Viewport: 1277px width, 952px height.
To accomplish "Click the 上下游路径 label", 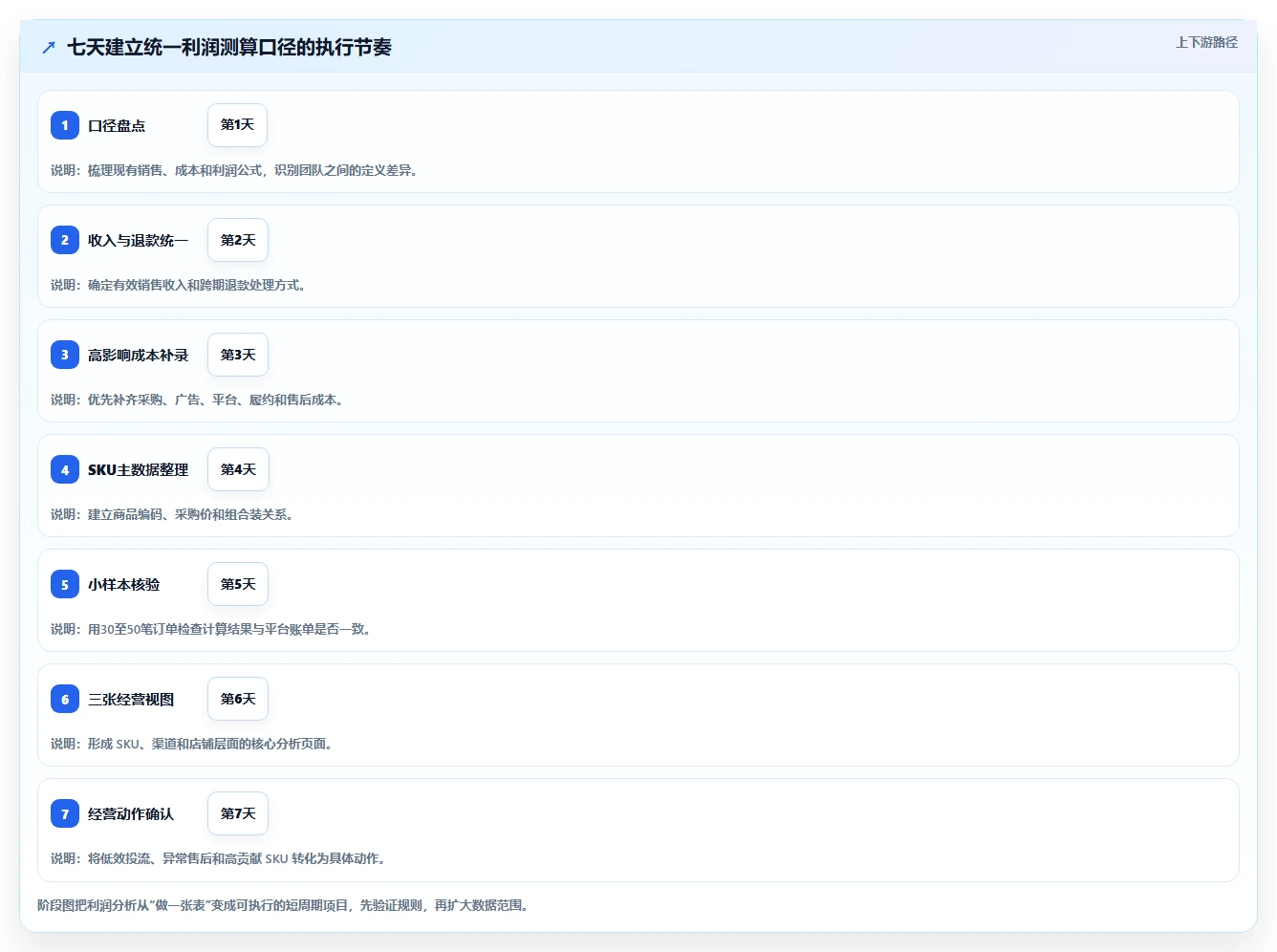I will pos(1206,42).
